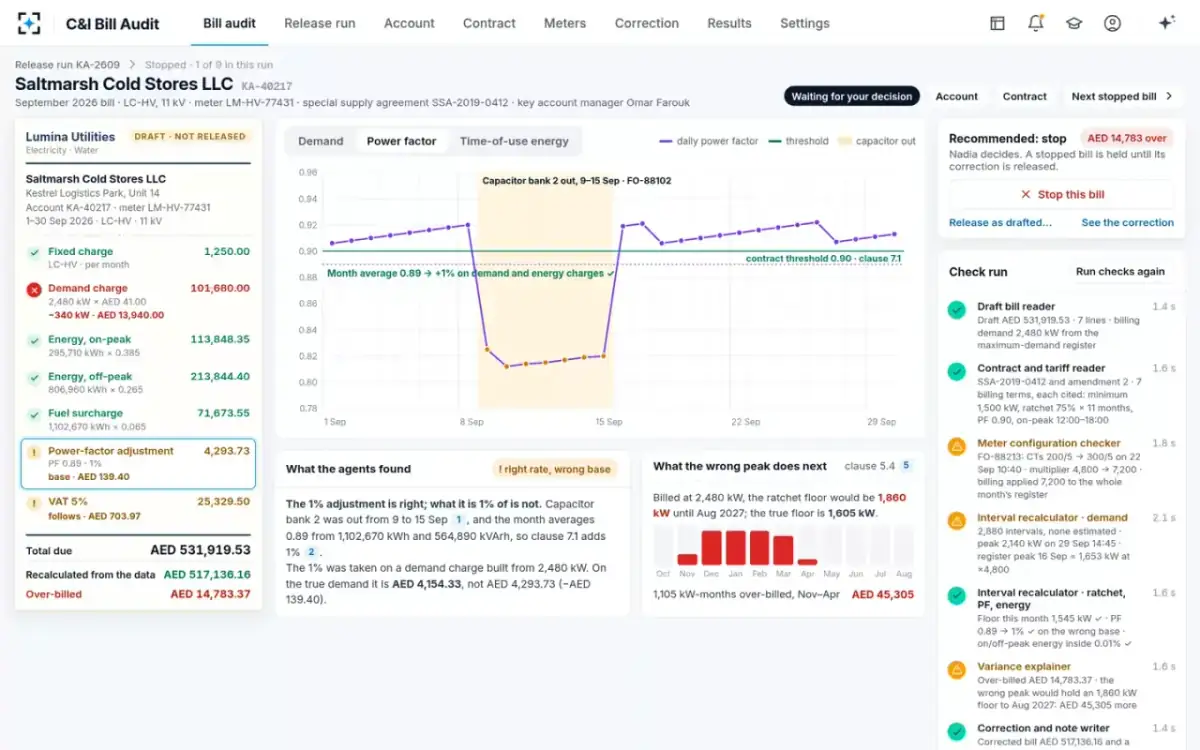Open the Release as drafted… option
Viewport: 1200px width, 750px height.
pyautogui.click(x=1000, y=223)
